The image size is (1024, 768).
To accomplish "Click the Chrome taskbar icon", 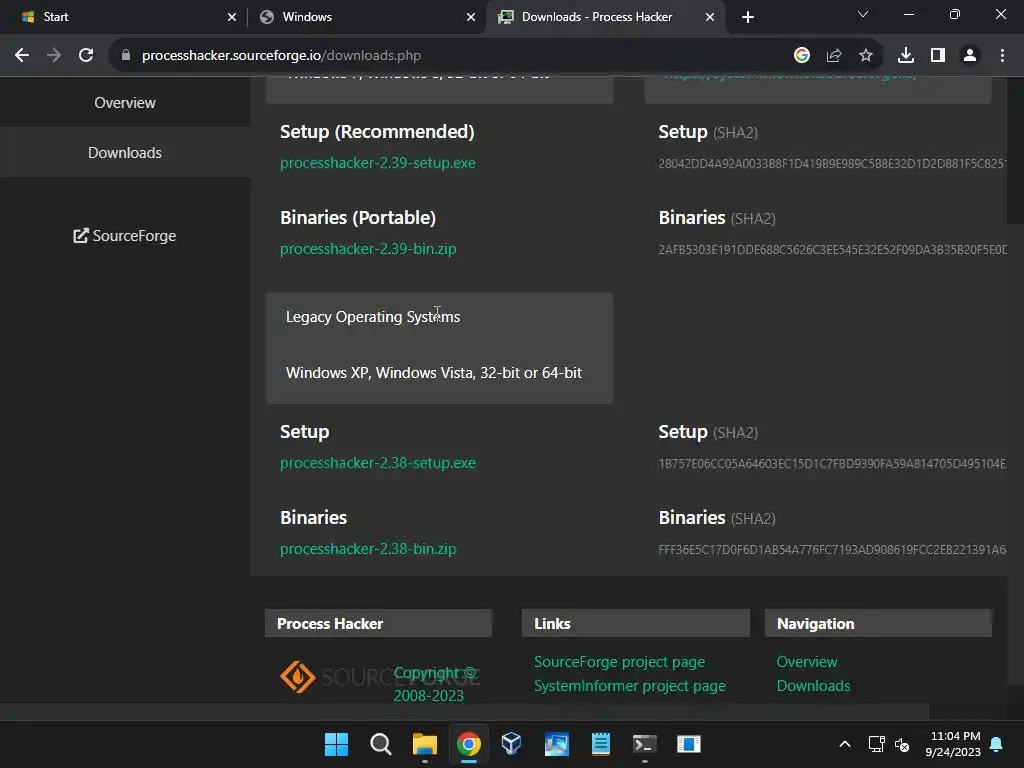I will (x=468, y=744).
